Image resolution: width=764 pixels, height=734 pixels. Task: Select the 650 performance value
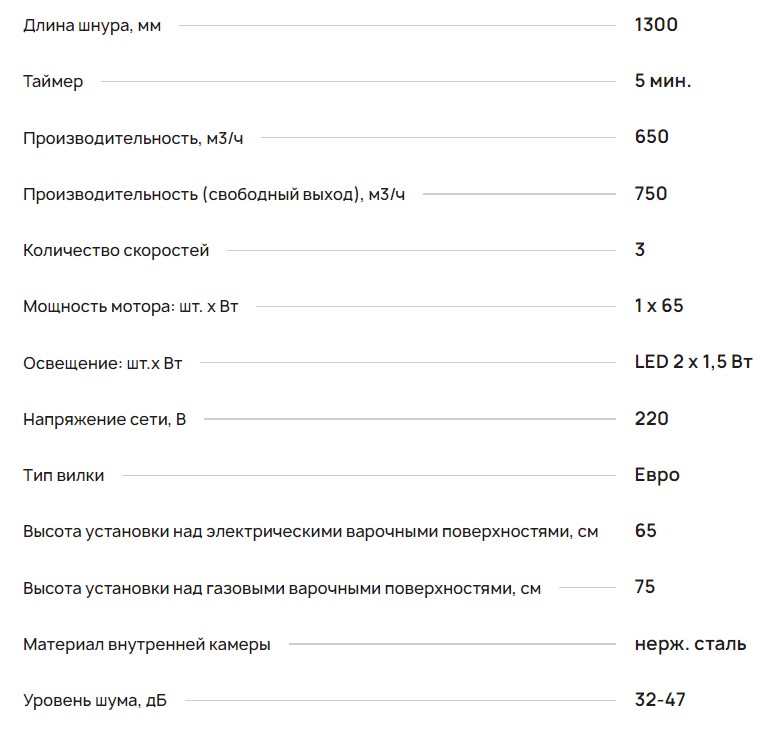(x=652, y=137)
